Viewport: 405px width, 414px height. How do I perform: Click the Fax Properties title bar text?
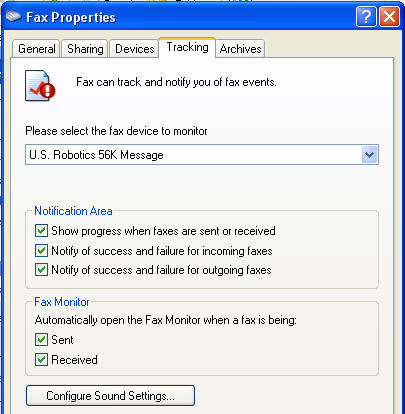71,17
